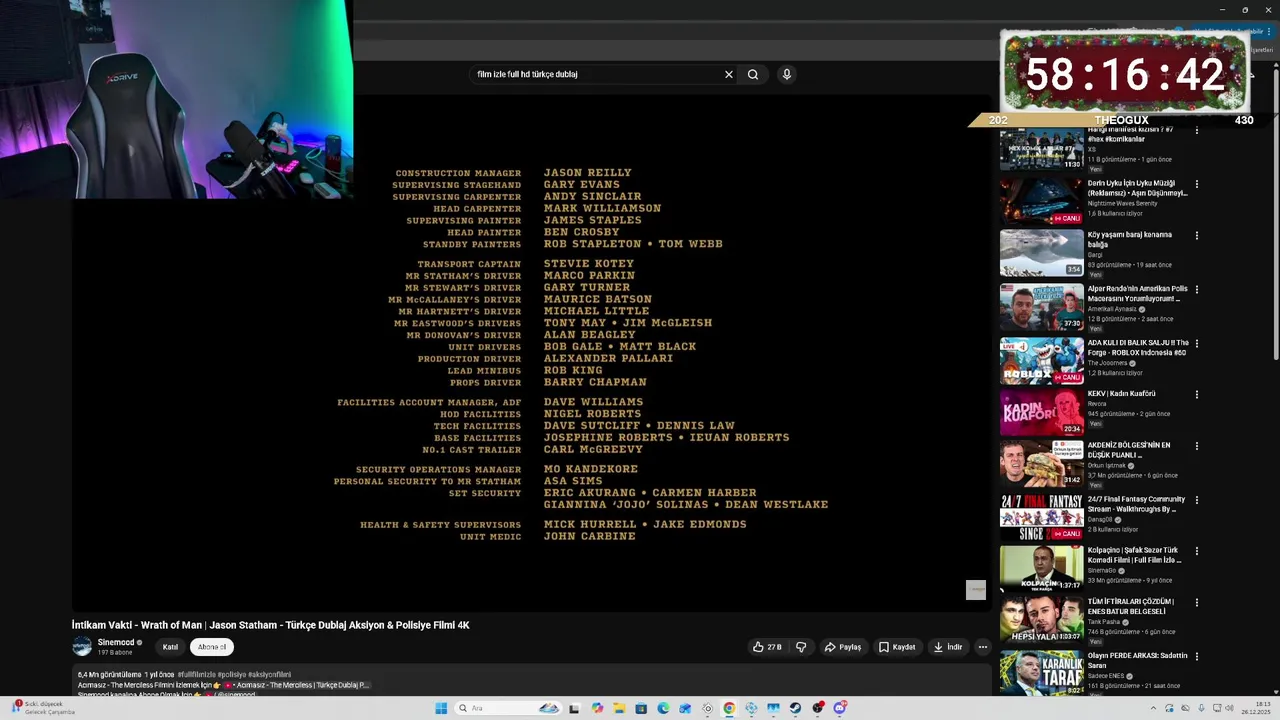
Task: Open the Köy yaşamı baraj thumbnail
Action: point(1041,254)
